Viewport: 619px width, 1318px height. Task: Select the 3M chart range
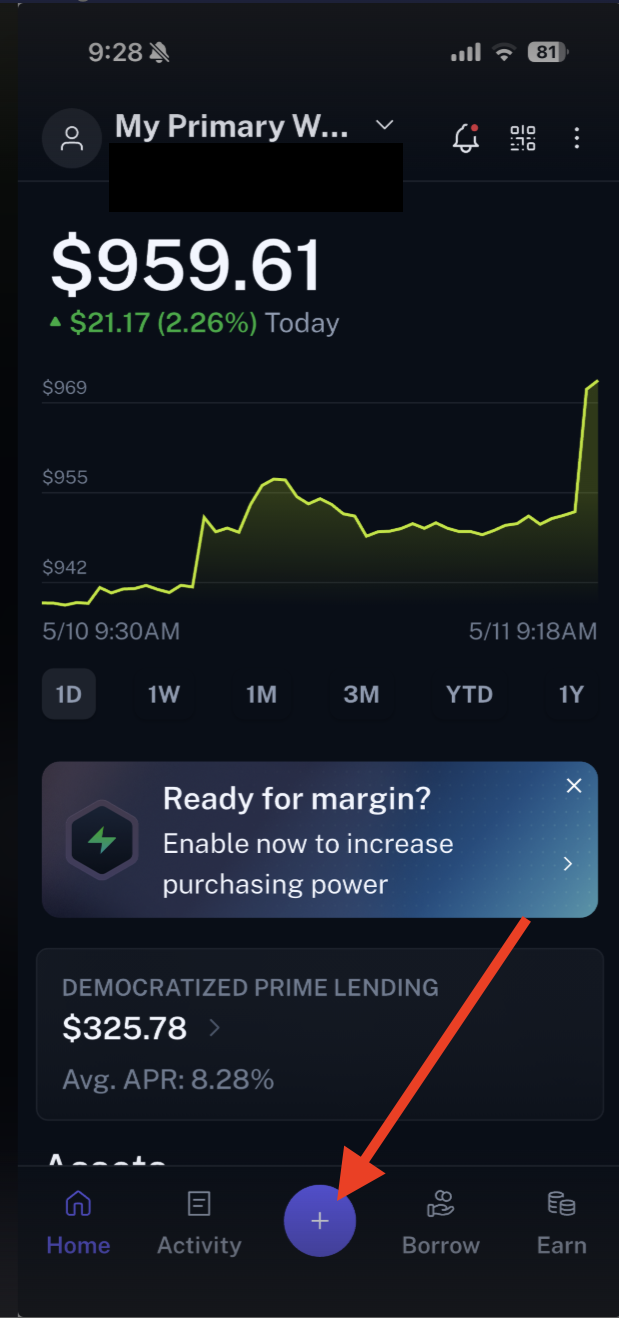361,694
